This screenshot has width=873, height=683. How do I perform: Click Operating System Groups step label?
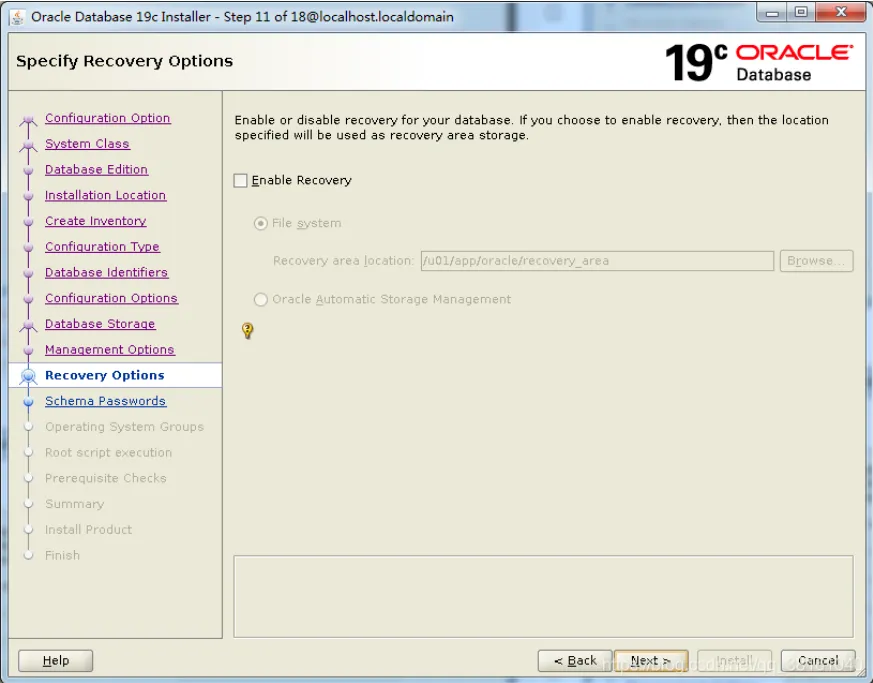coord(124,426)
